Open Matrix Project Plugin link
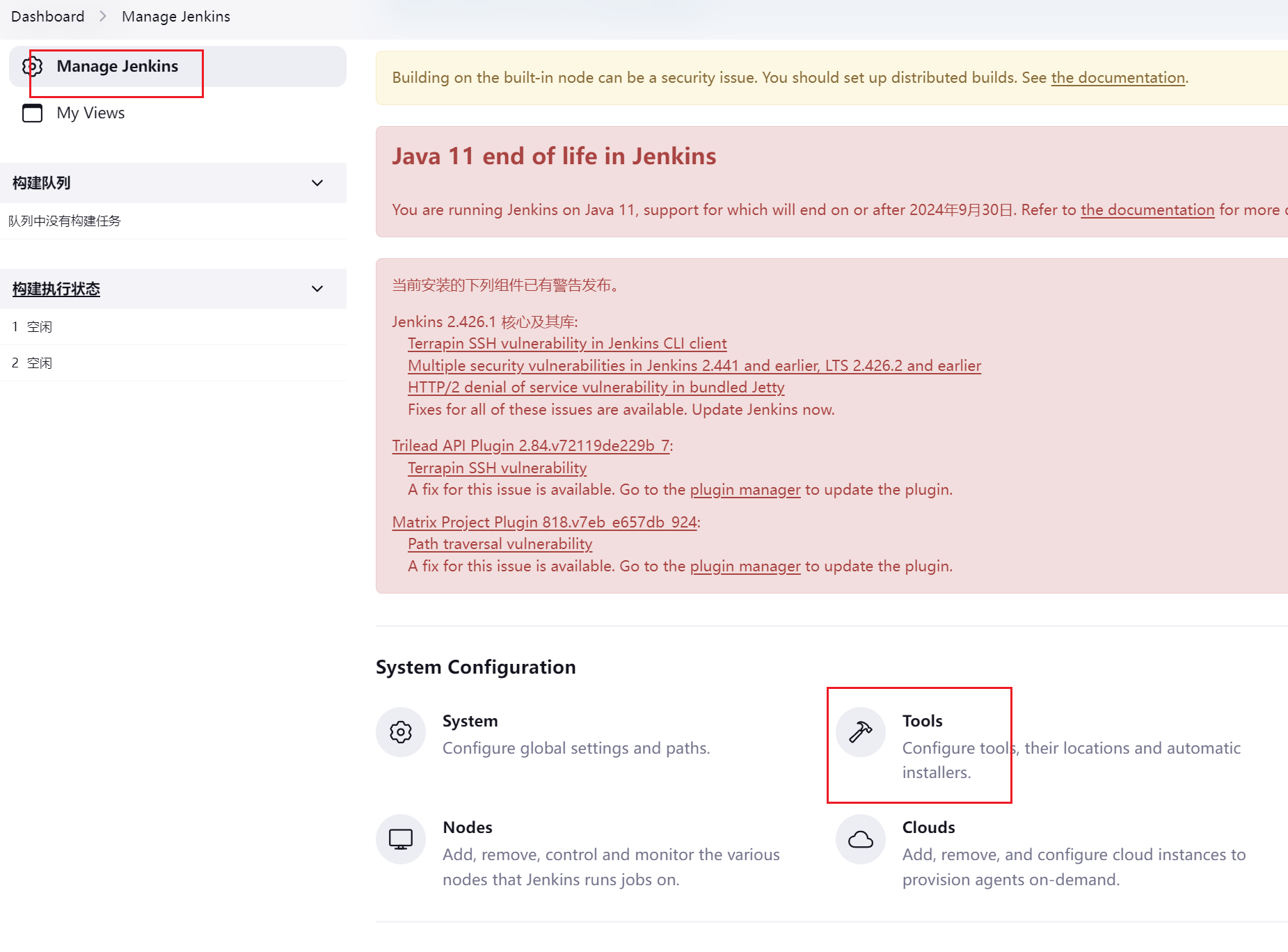This screenshot has height=952, width=1288. tap(545, 522)
